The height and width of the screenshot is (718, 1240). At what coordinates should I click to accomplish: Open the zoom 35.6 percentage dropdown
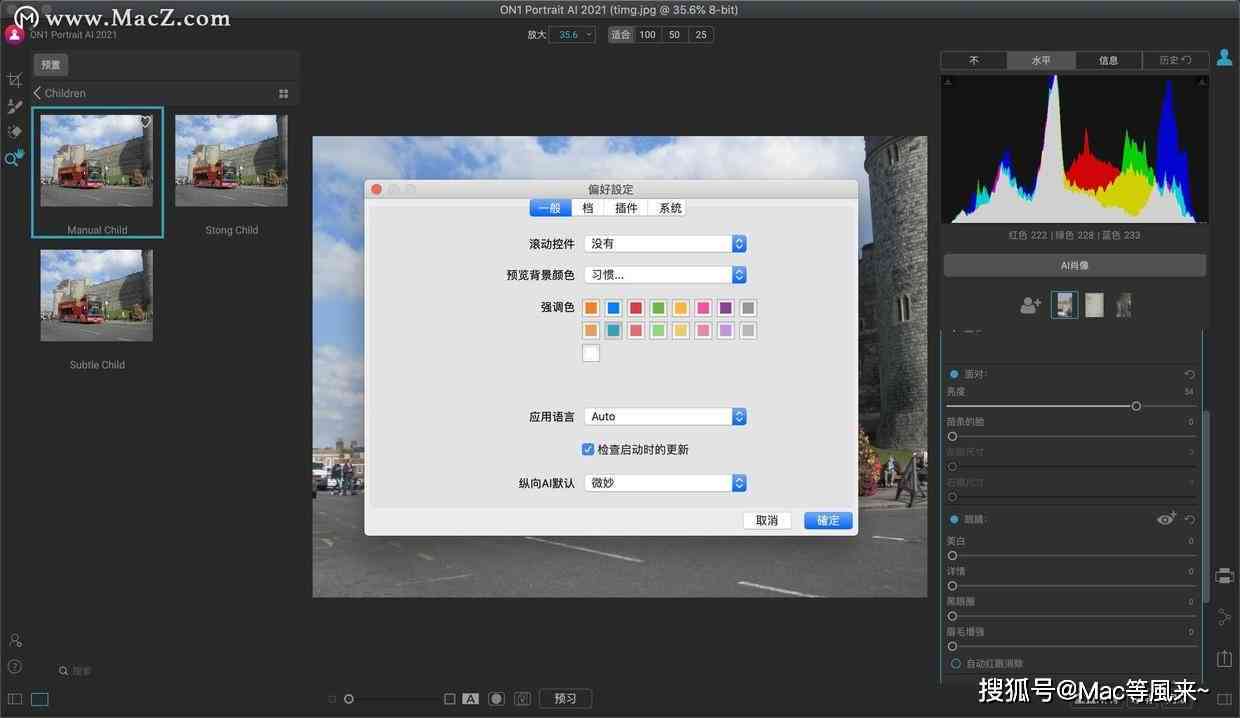[572, 35]
